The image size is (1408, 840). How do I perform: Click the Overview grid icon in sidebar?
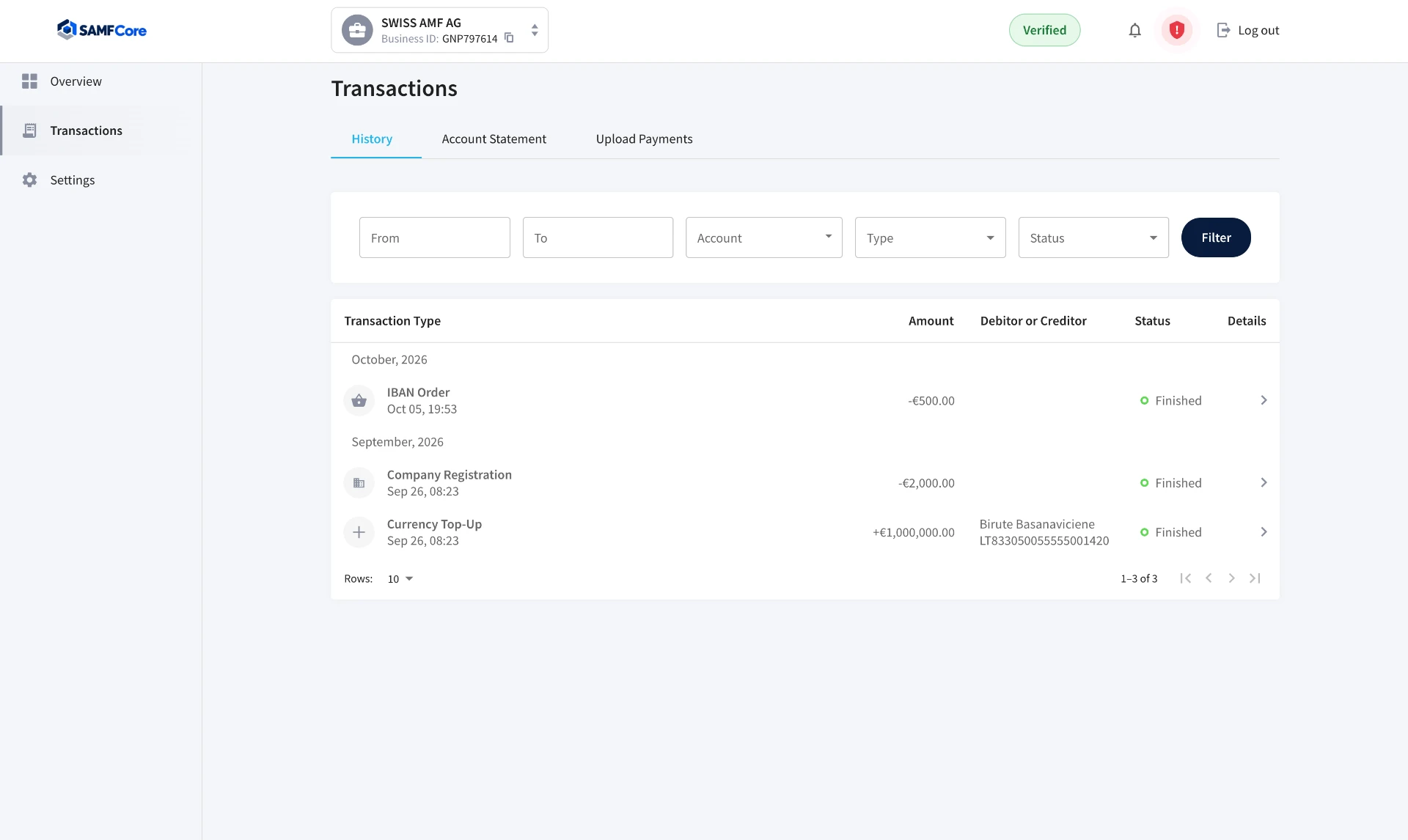(x=29, y=81)
